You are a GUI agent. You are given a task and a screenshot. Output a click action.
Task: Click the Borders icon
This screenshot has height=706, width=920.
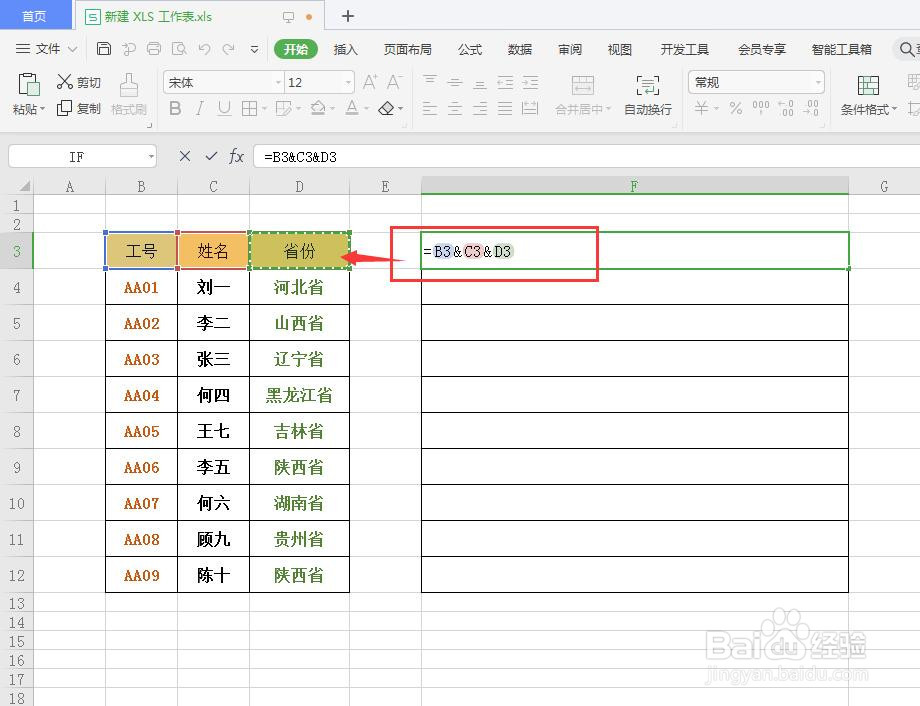tap(249, 108)
